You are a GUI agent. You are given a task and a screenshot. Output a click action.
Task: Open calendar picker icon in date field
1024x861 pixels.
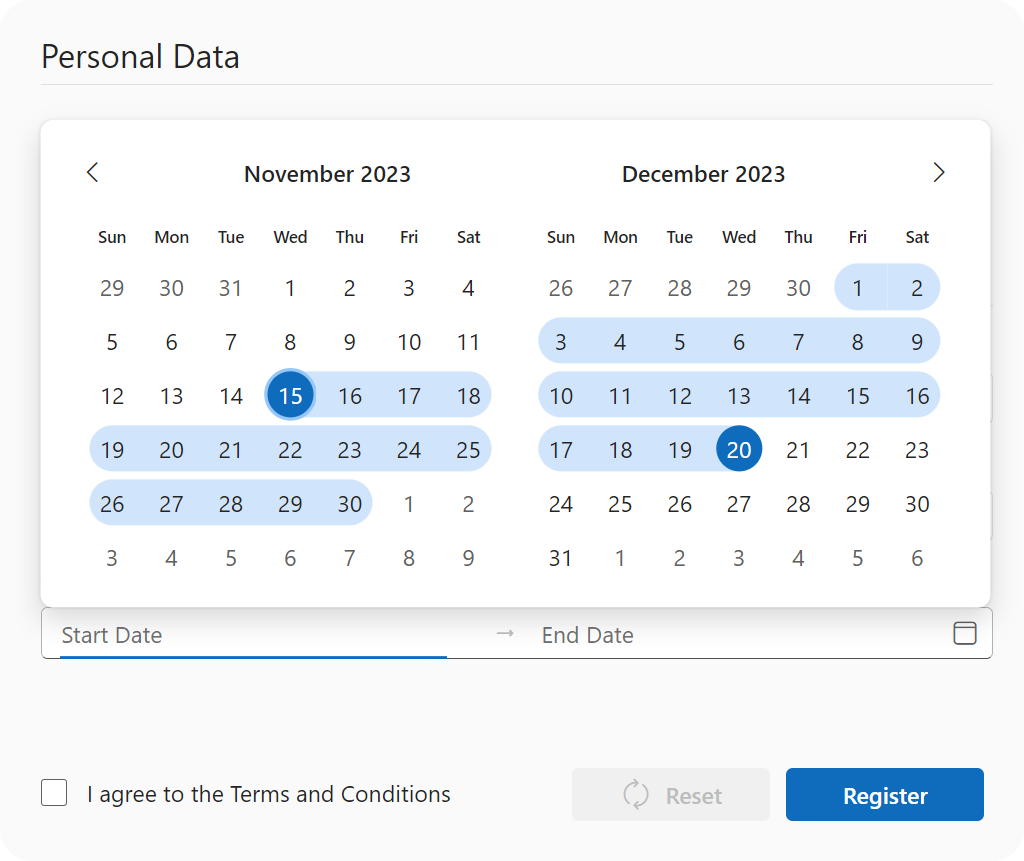tap(964, 633)
